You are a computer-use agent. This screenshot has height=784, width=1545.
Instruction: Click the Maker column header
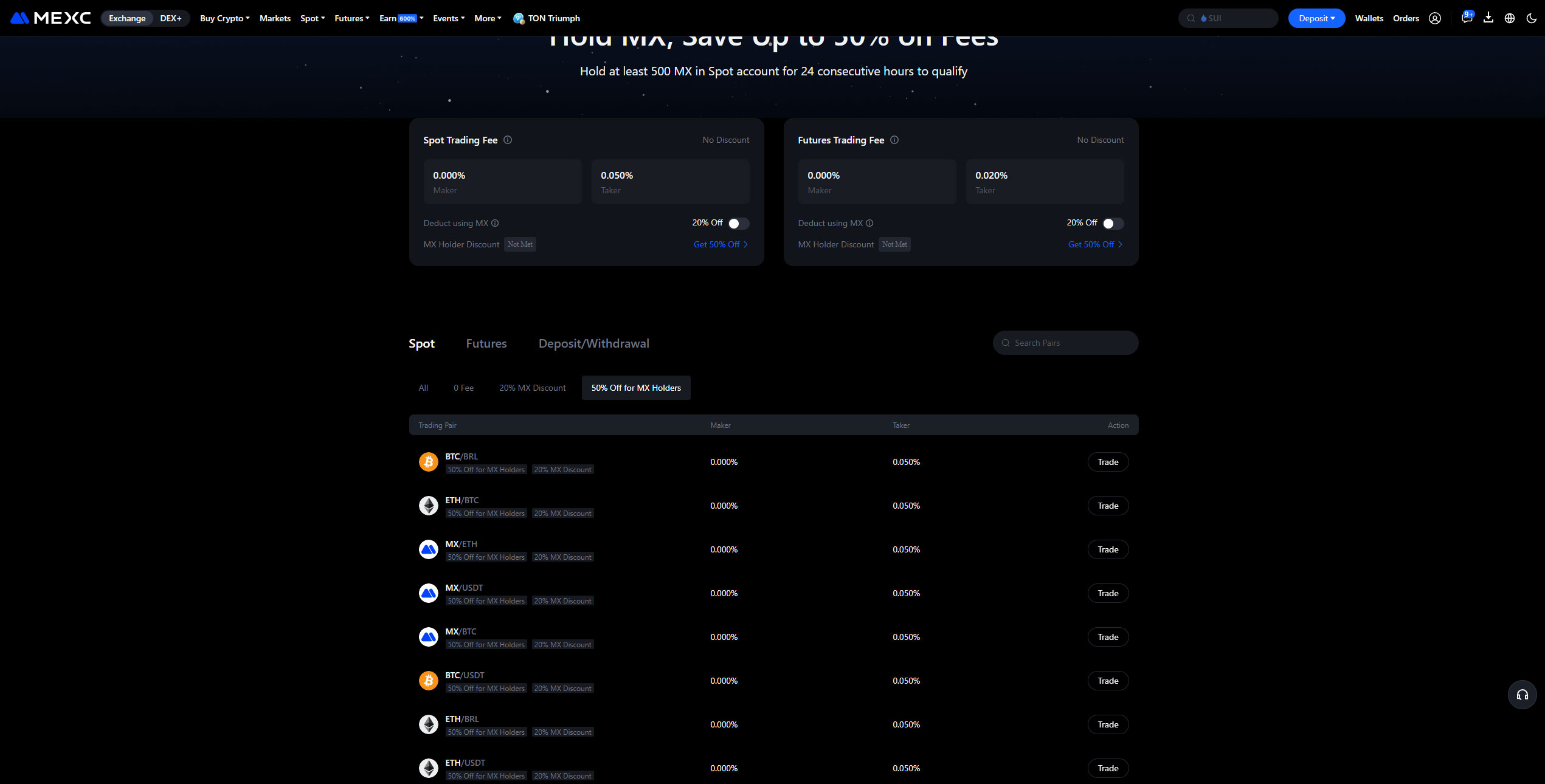(x=721, y=425)
